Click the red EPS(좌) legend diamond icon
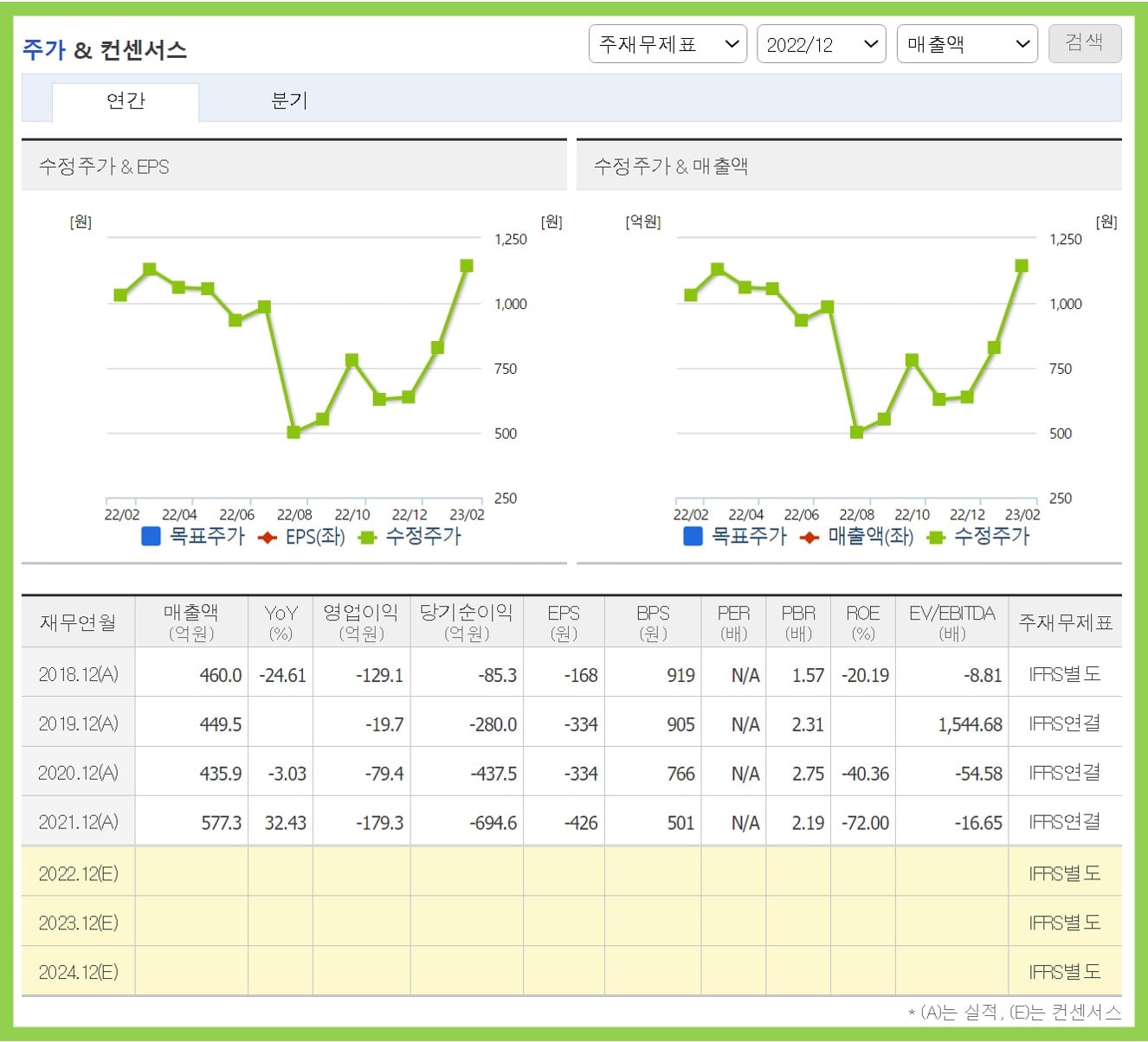 pos(268,537)
